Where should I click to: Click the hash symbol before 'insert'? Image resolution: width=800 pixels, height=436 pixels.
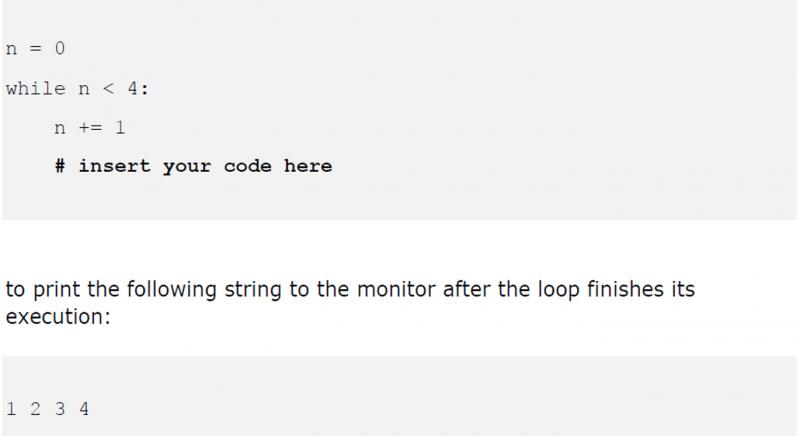coord(60,166)
